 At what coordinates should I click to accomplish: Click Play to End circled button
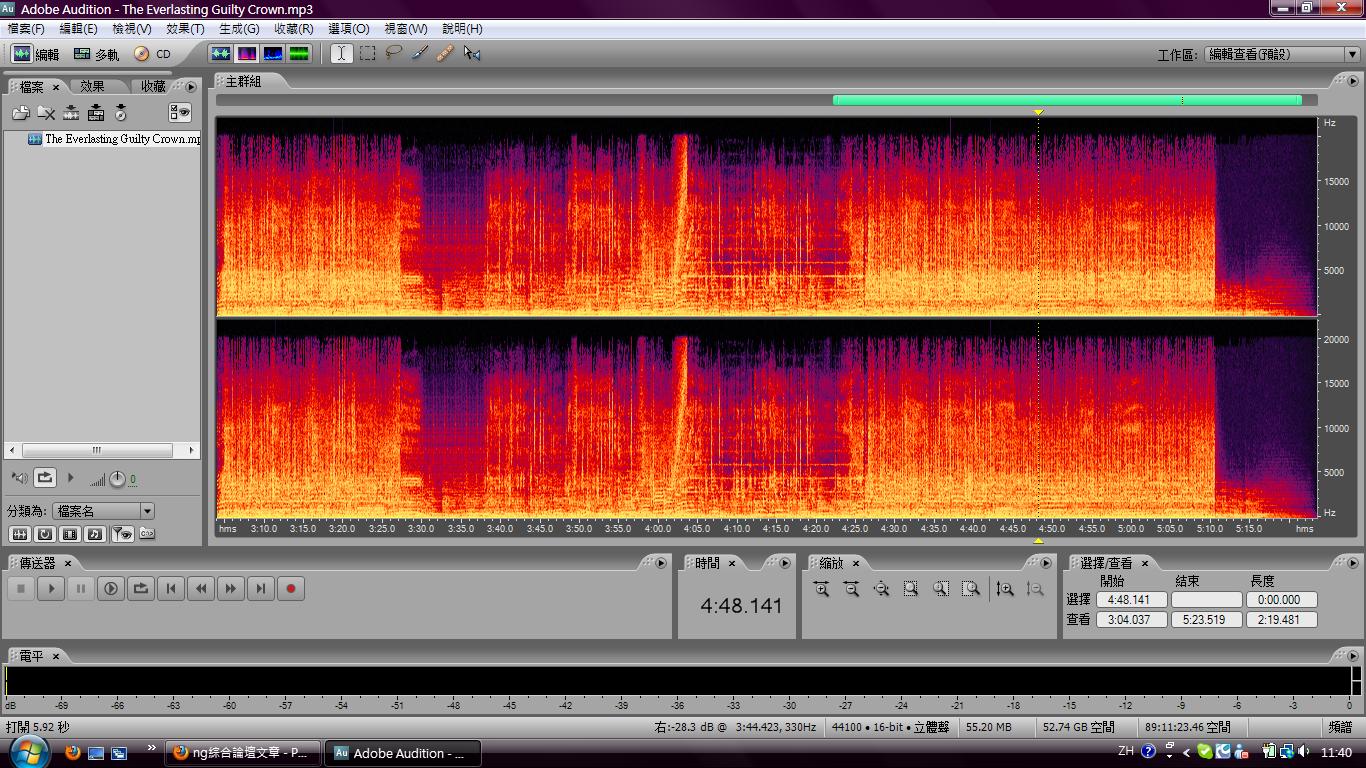pos(111,589)
